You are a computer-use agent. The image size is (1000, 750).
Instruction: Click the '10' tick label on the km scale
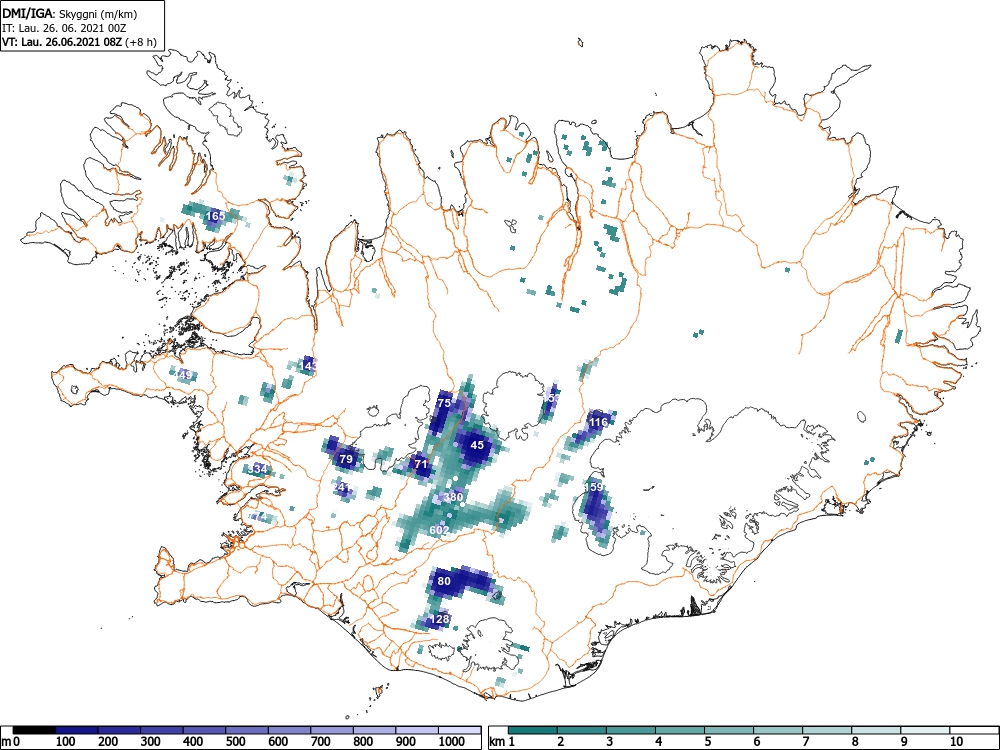tap(955, 741)
